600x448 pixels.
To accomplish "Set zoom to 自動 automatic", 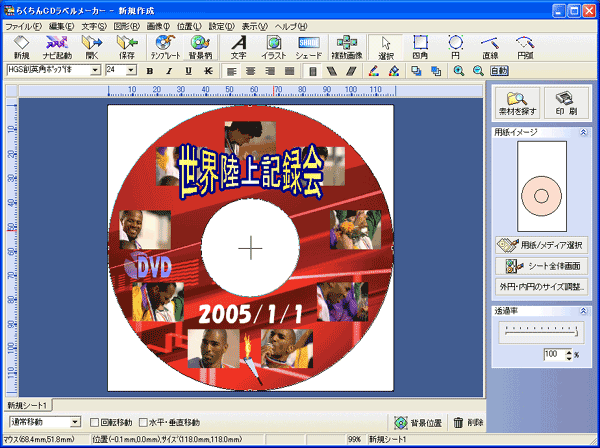I will pyautogui.click(x=499, y=71).
